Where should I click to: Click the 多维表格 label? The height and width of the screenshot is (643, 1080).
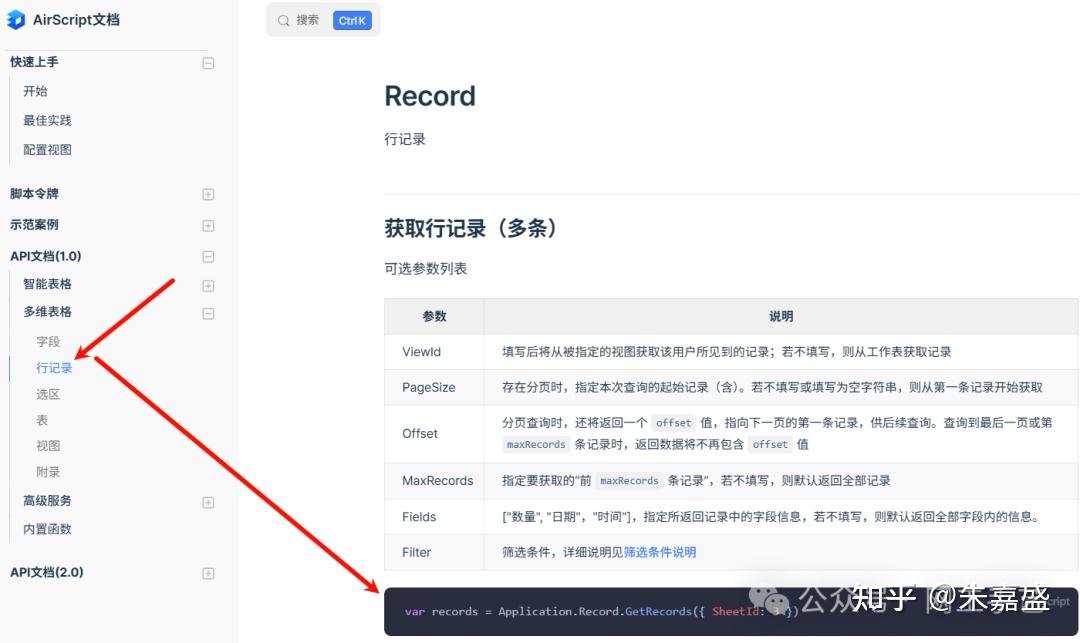point(48,312)
